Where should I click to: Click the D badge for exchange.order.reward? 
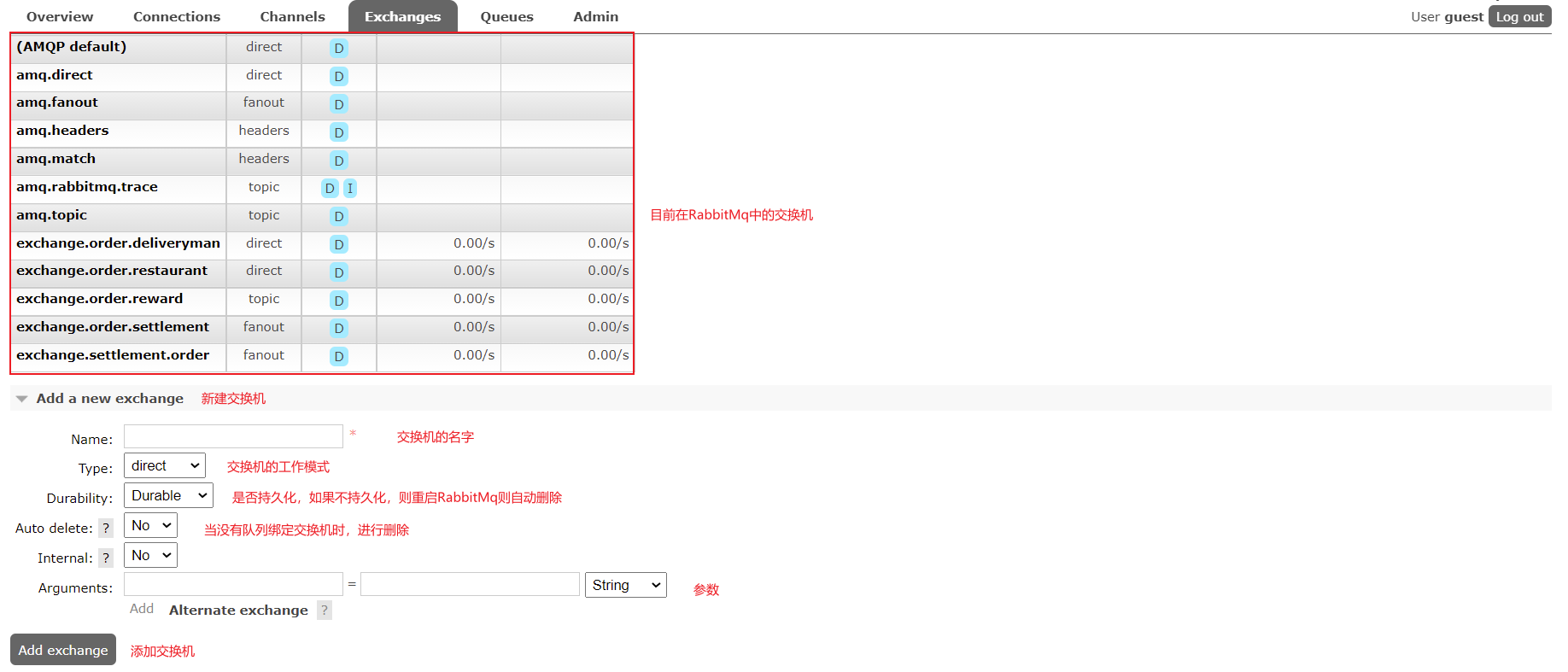[339, 301]
